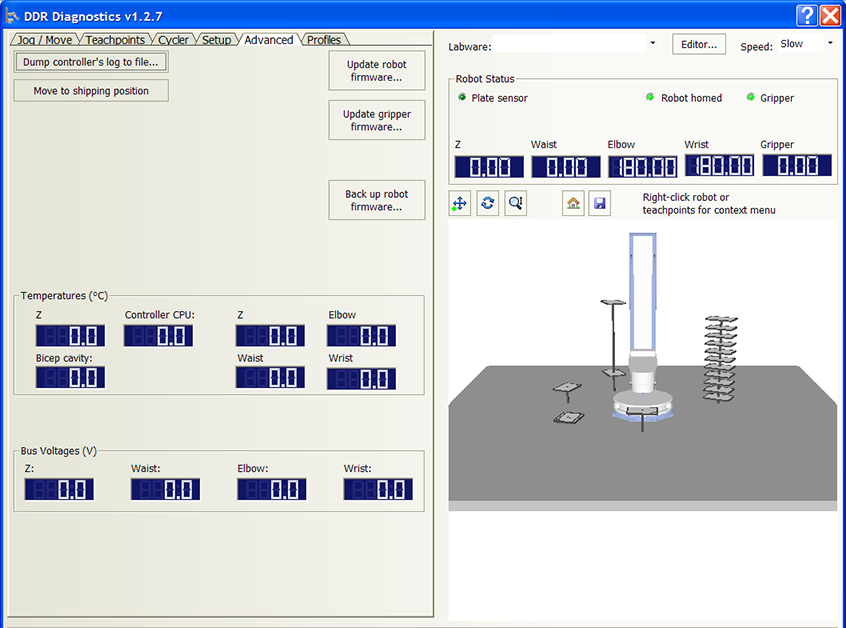Click the Gripper status indicator
Viewport: 846px width, 628px height.
click(x=750, y=98)
